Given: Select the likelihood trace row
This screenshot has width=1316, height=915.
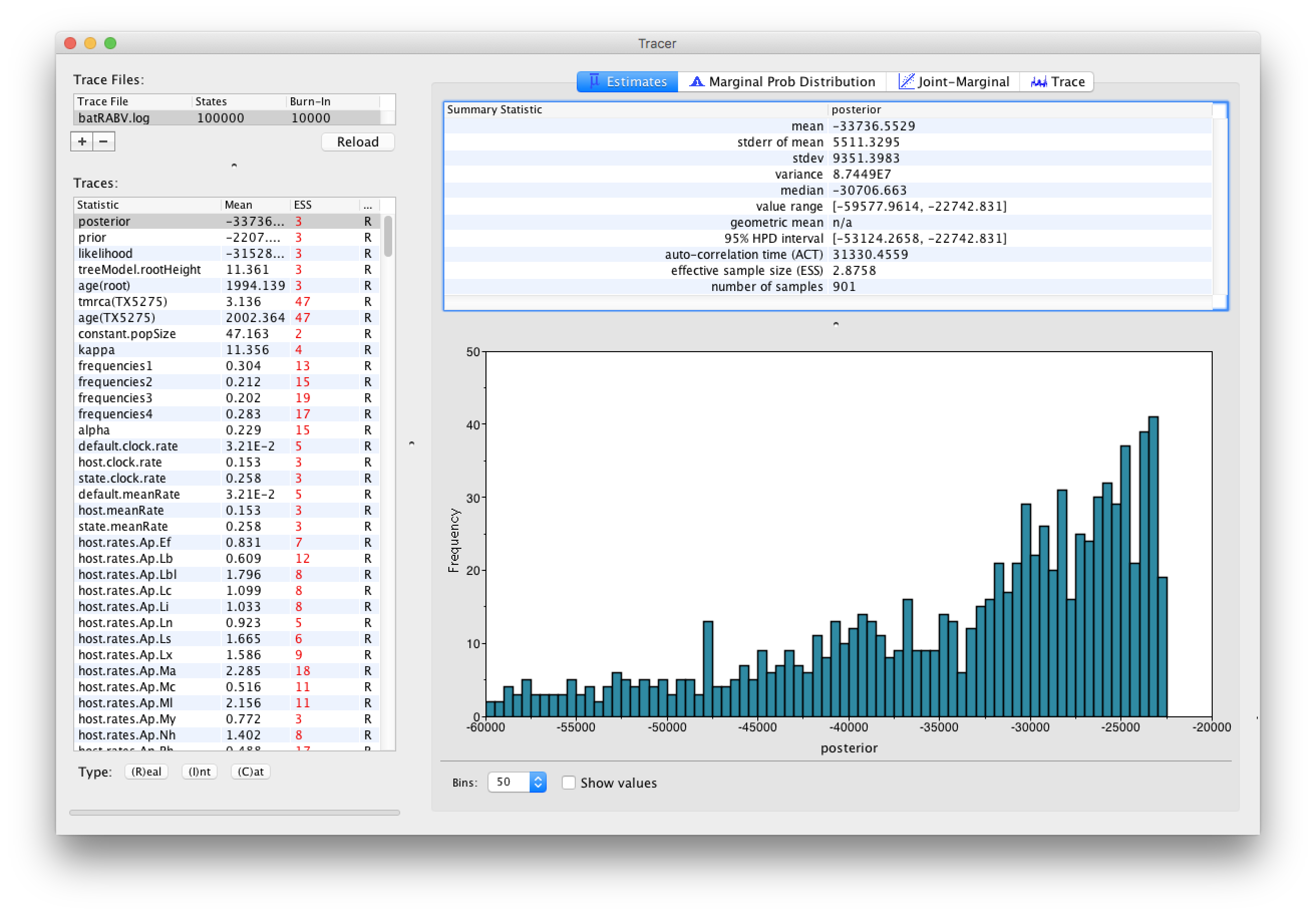Looking at the screenshot, I should click(227, 253).
